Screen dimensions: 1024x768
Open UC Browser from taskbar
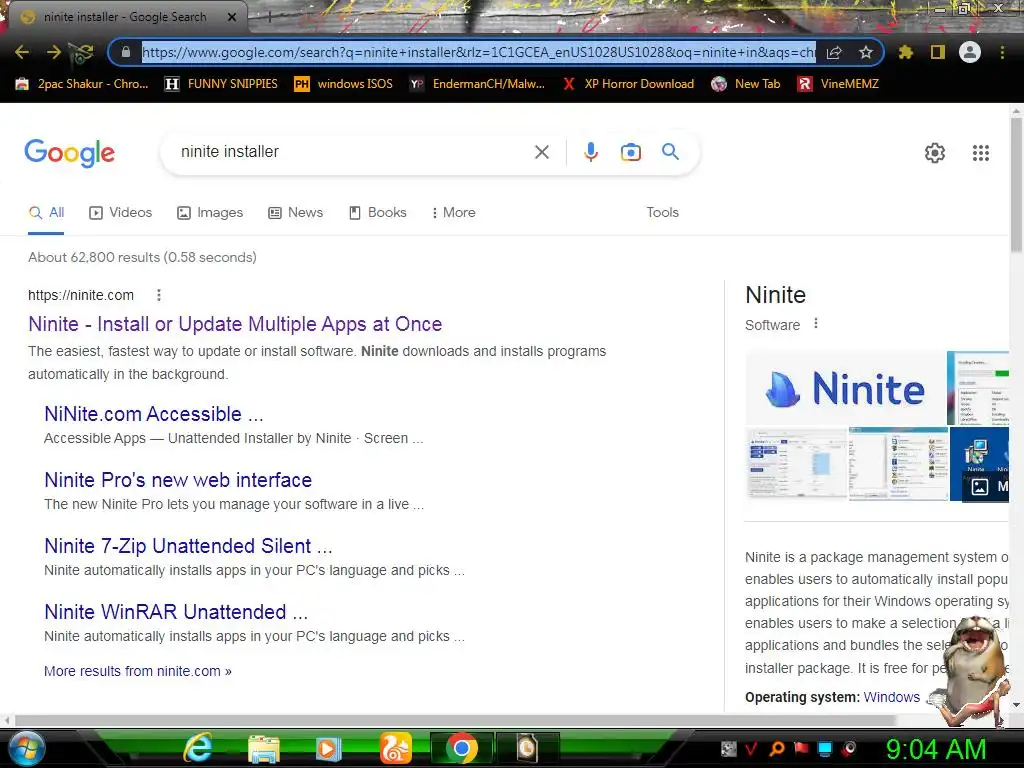396,748
